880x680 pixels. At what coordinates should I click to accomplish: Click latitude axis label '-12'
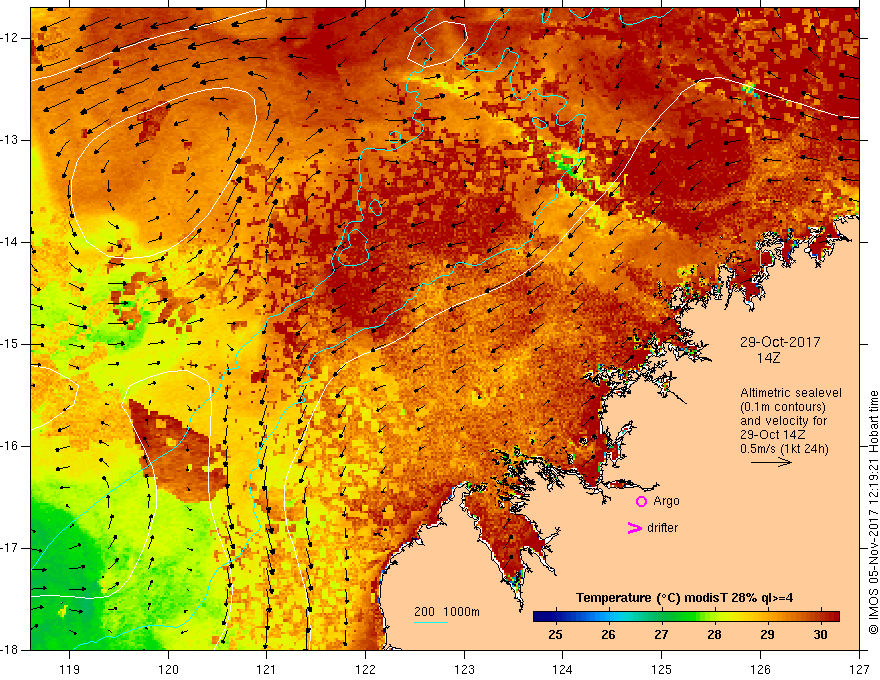point(11,38)
